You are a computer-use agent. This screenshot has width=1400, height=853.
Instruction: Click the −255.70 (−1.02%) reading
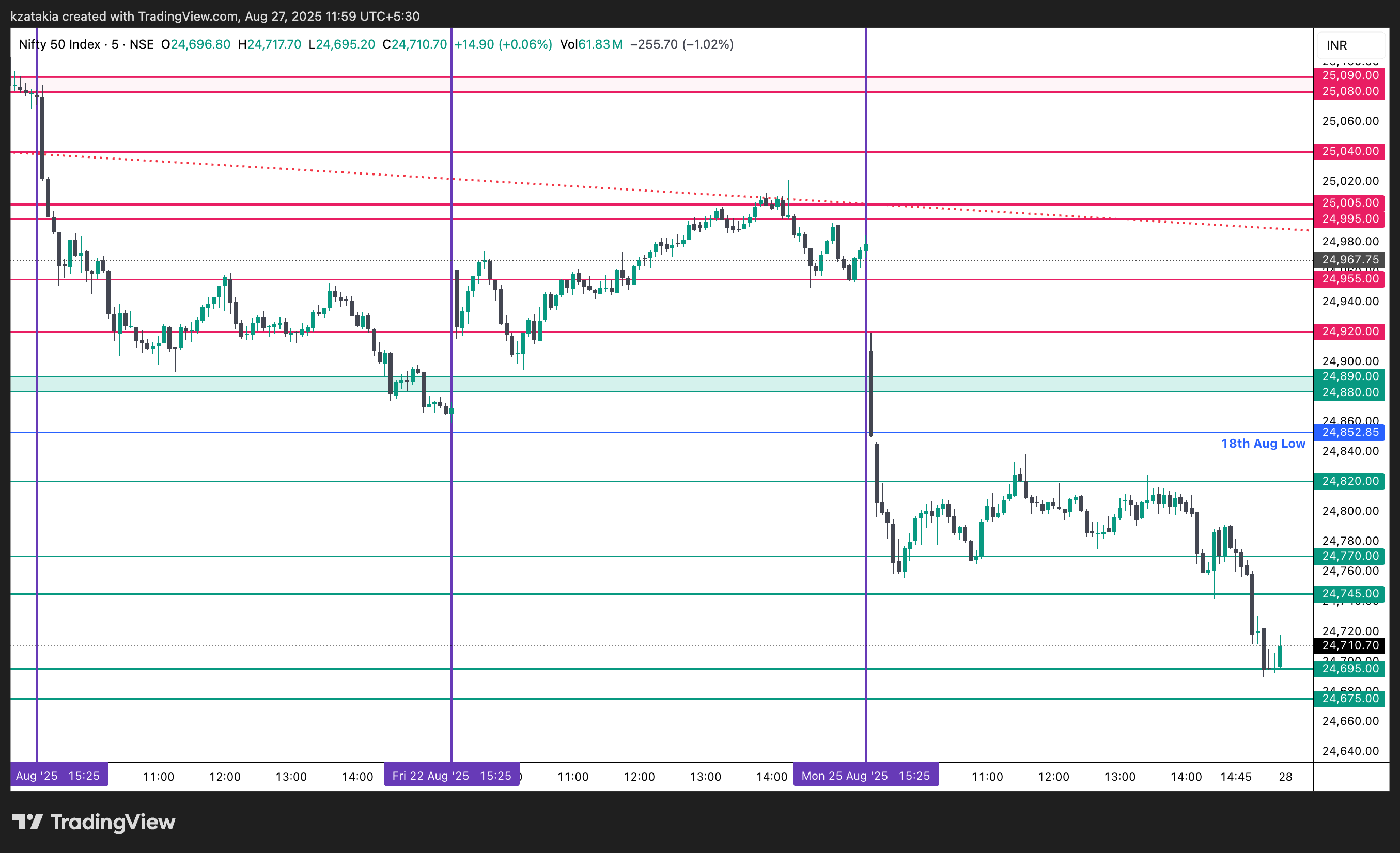682,44
